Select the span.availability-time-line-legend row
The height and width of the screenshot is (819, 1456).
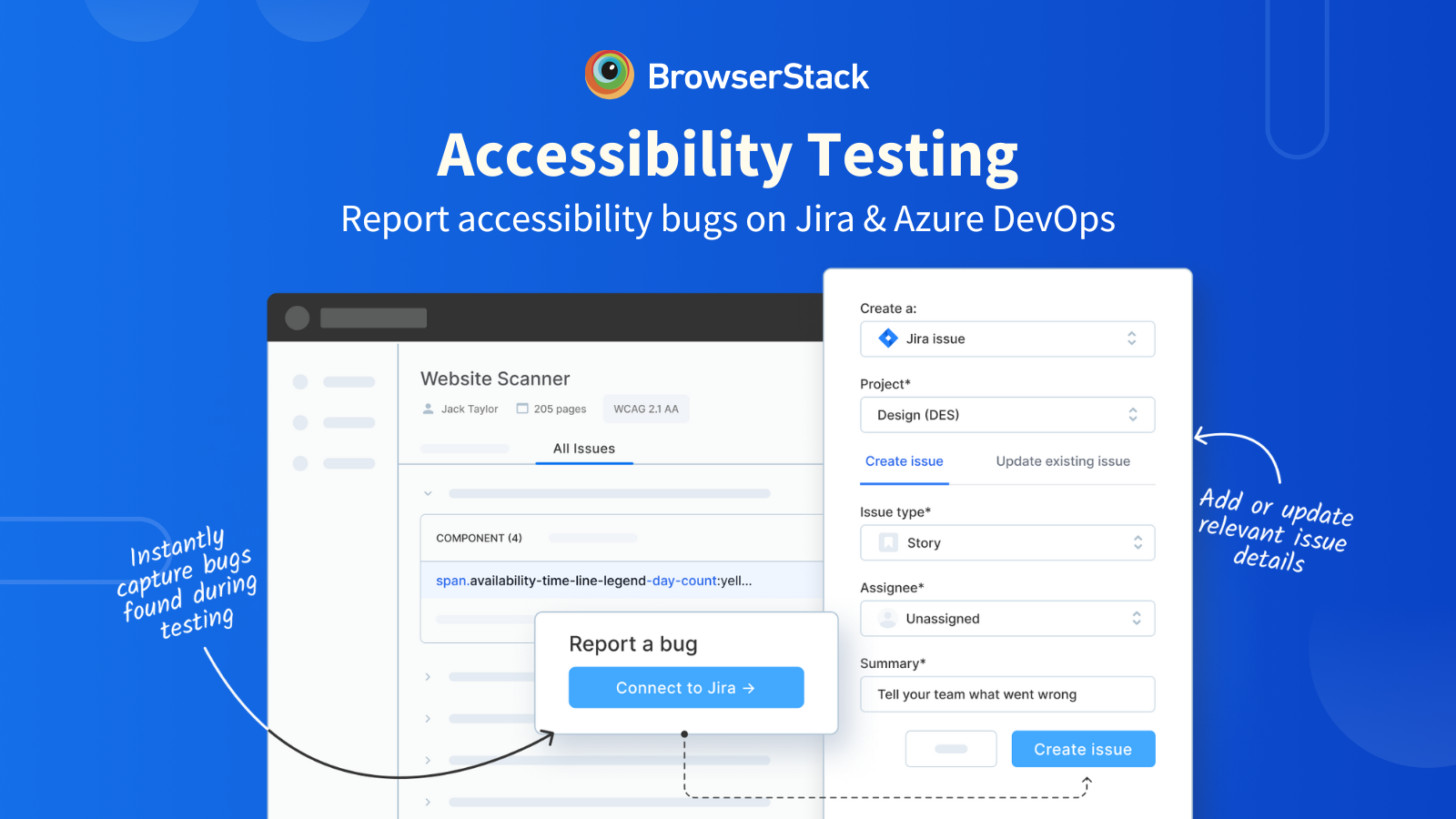(621, 581)
